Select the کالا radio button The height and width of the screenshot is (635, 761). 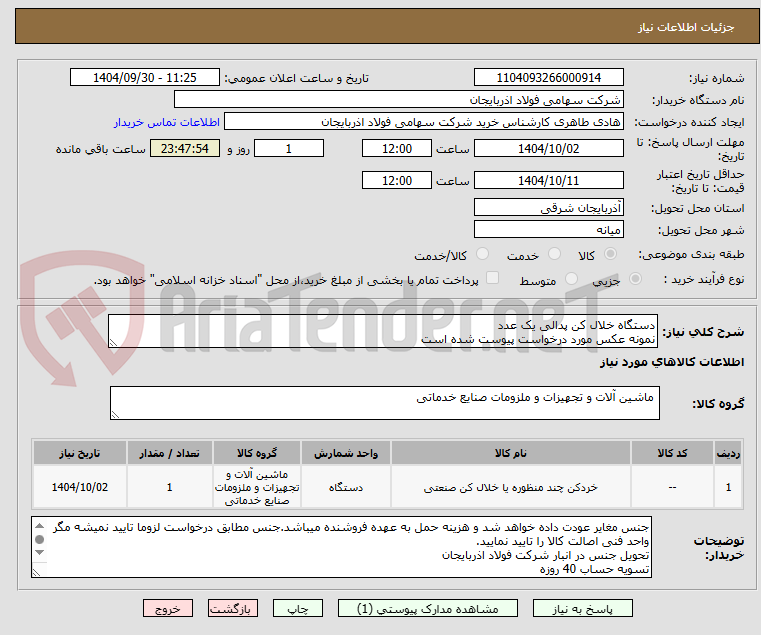(x=611, y=254)
